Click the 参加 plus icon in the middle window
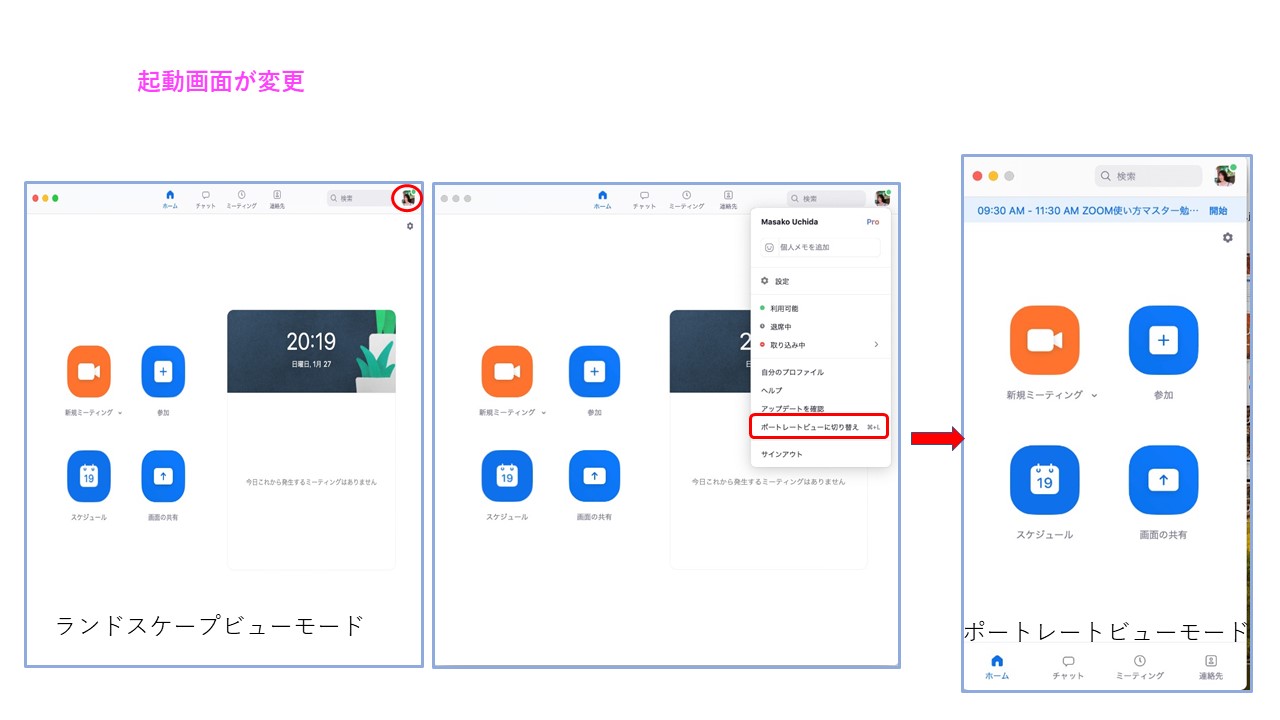 point(594,371)
